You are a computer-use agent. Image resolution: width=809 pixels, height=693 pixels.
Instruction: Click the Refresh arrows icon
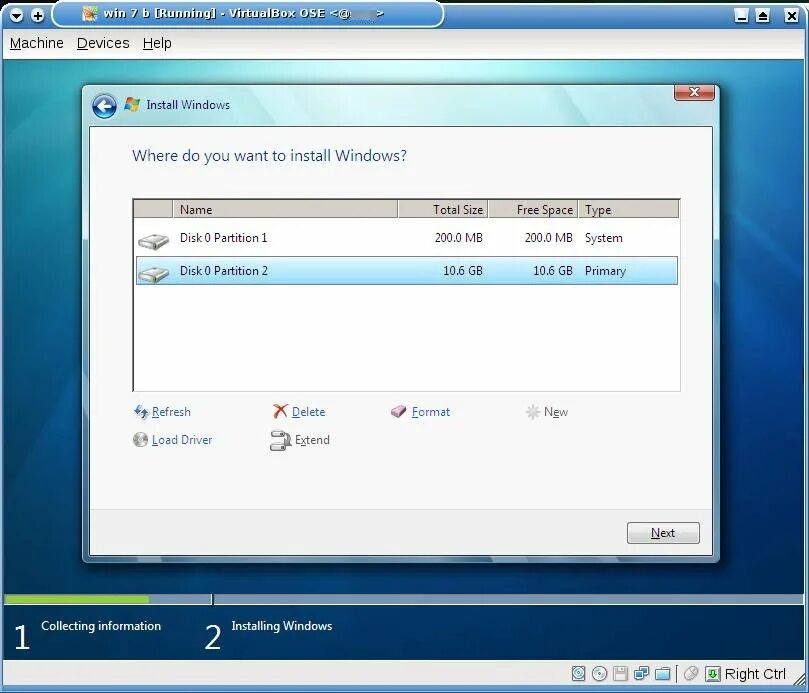pyautogui.click(x=141, y=411)
